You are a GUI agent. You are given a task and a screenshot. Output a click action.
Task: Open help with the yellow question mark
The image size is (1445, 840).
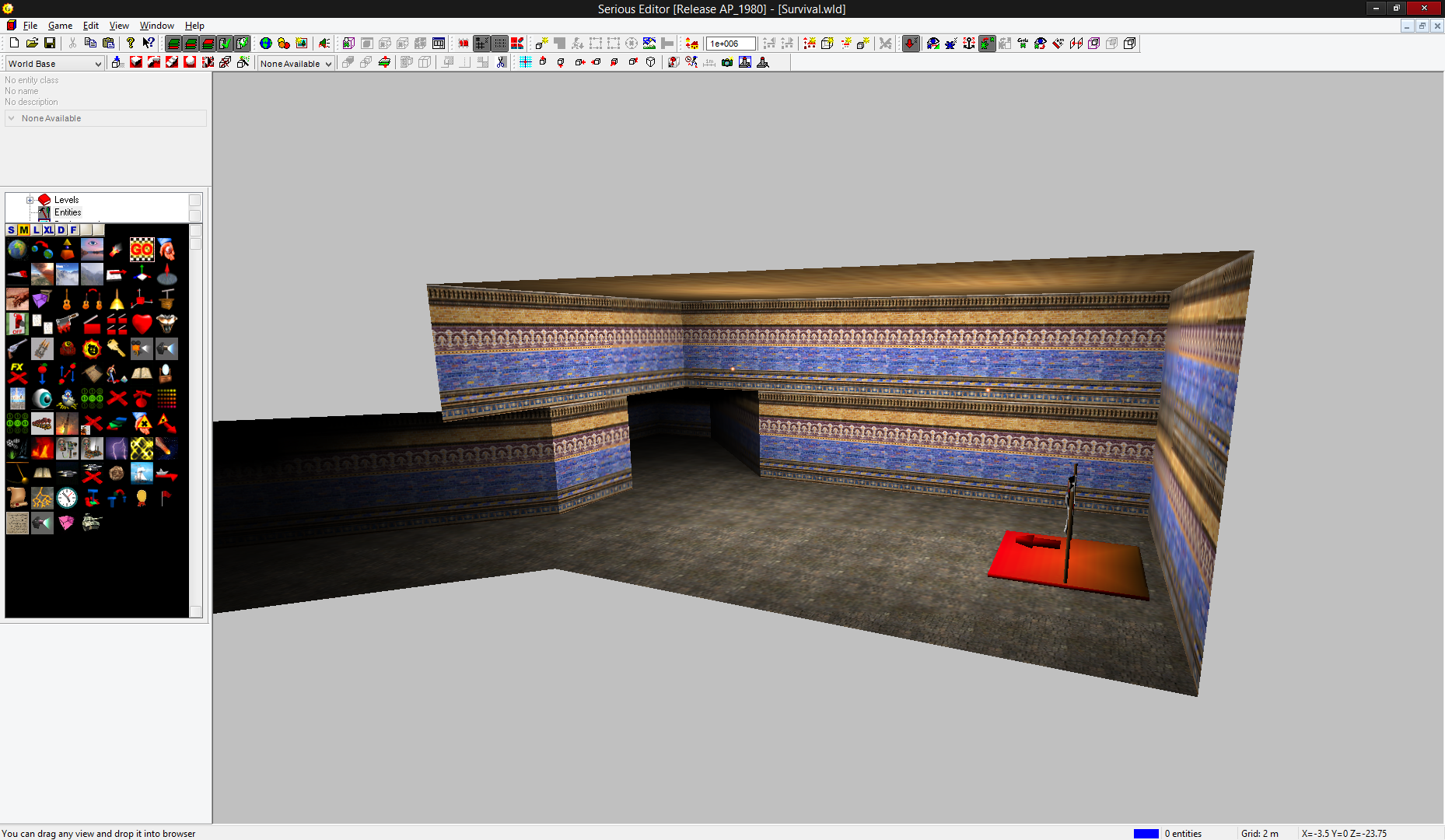pyautogui.click(x=131, y=44)
